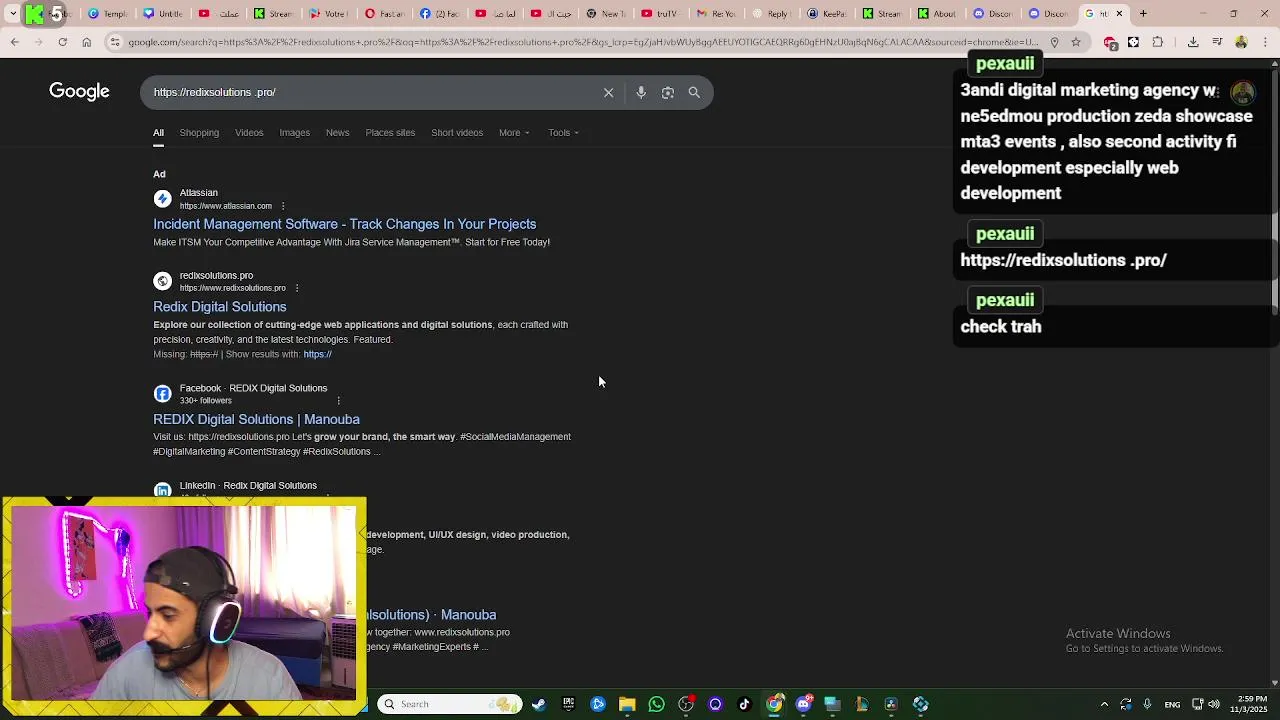Open Google Lens image search icon
This screenshot has height=720, width=1280.
click(x=667, y=92)
